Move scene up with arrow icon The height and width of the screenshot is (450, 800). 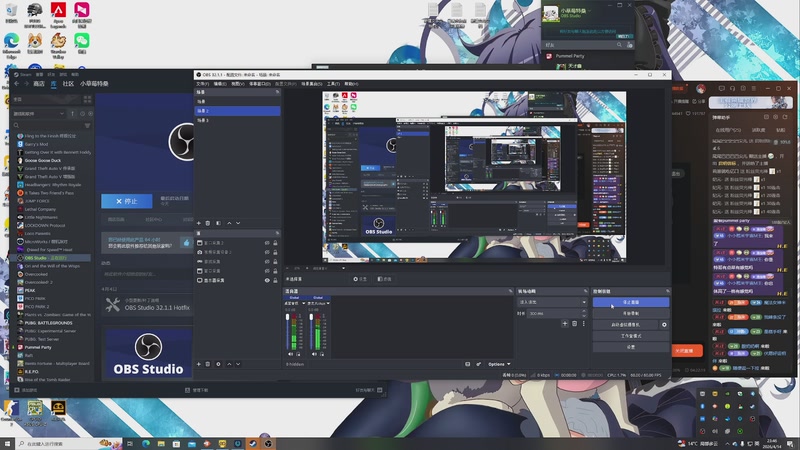click(229, 223)
